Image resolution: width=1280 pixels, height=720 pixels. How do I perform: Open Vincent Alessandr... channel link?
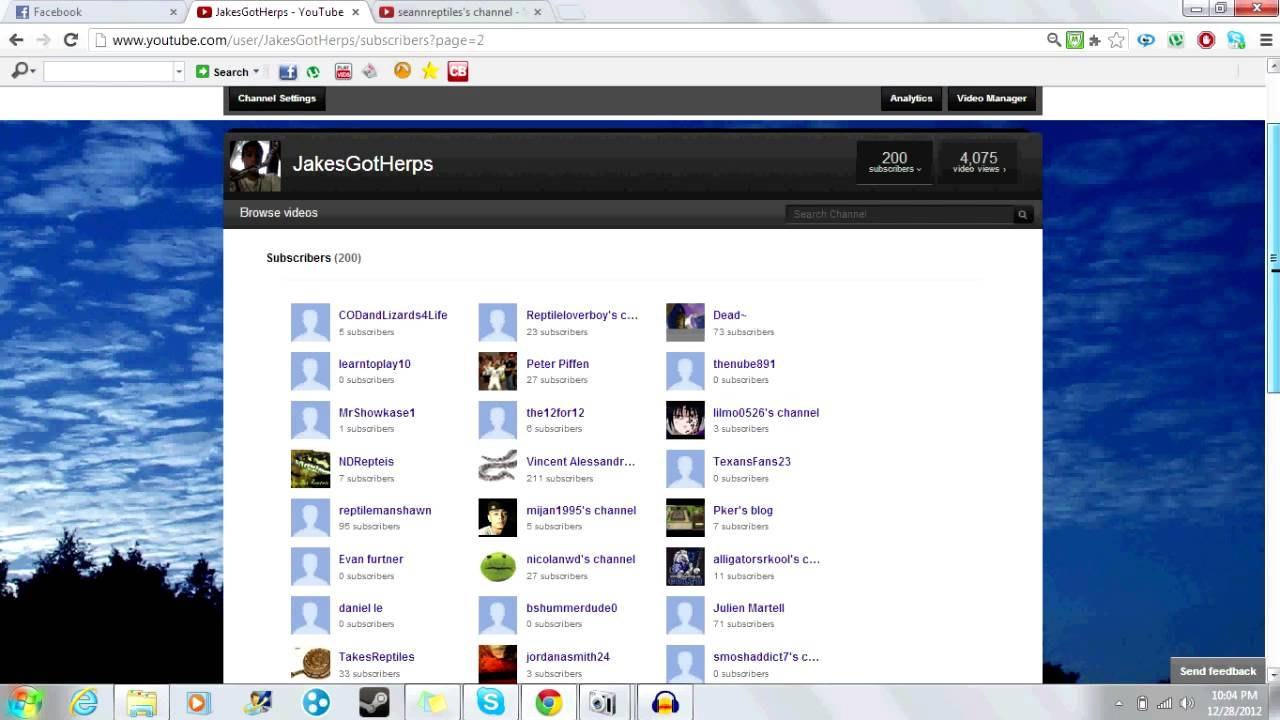pos(581,462)
